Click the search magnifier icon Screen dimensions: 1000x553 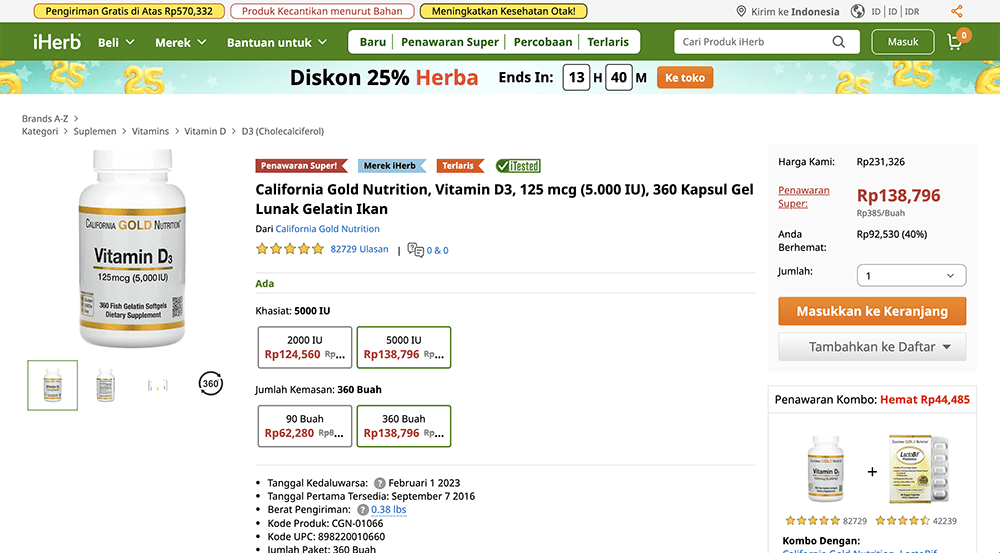[x=838, y=42]
